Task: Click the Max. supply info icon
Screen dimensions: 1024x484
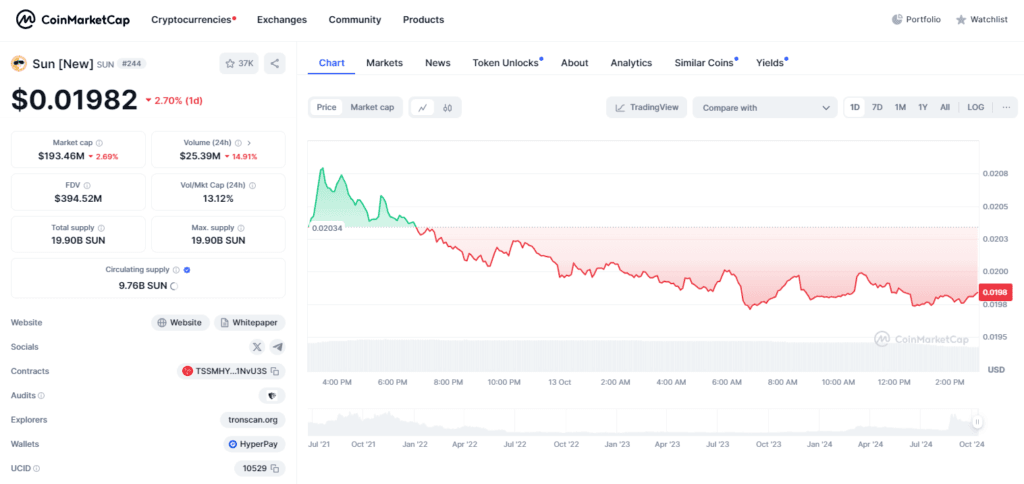Action: [x=241, y=228]
